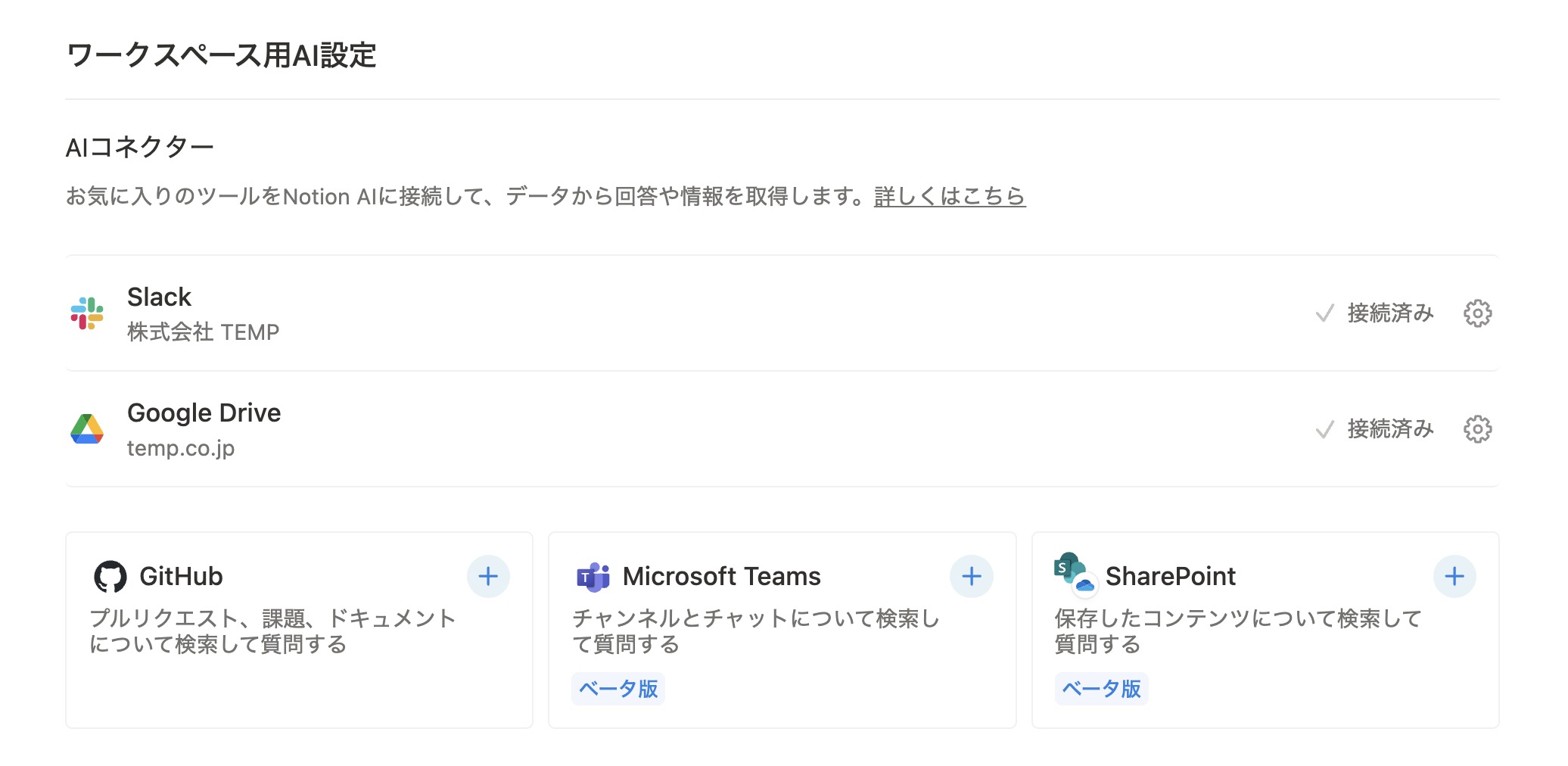This screenshot has width=1568, height=766.
Task: Select temp.co.jp domain text
Action: click(x=181, y=448)
